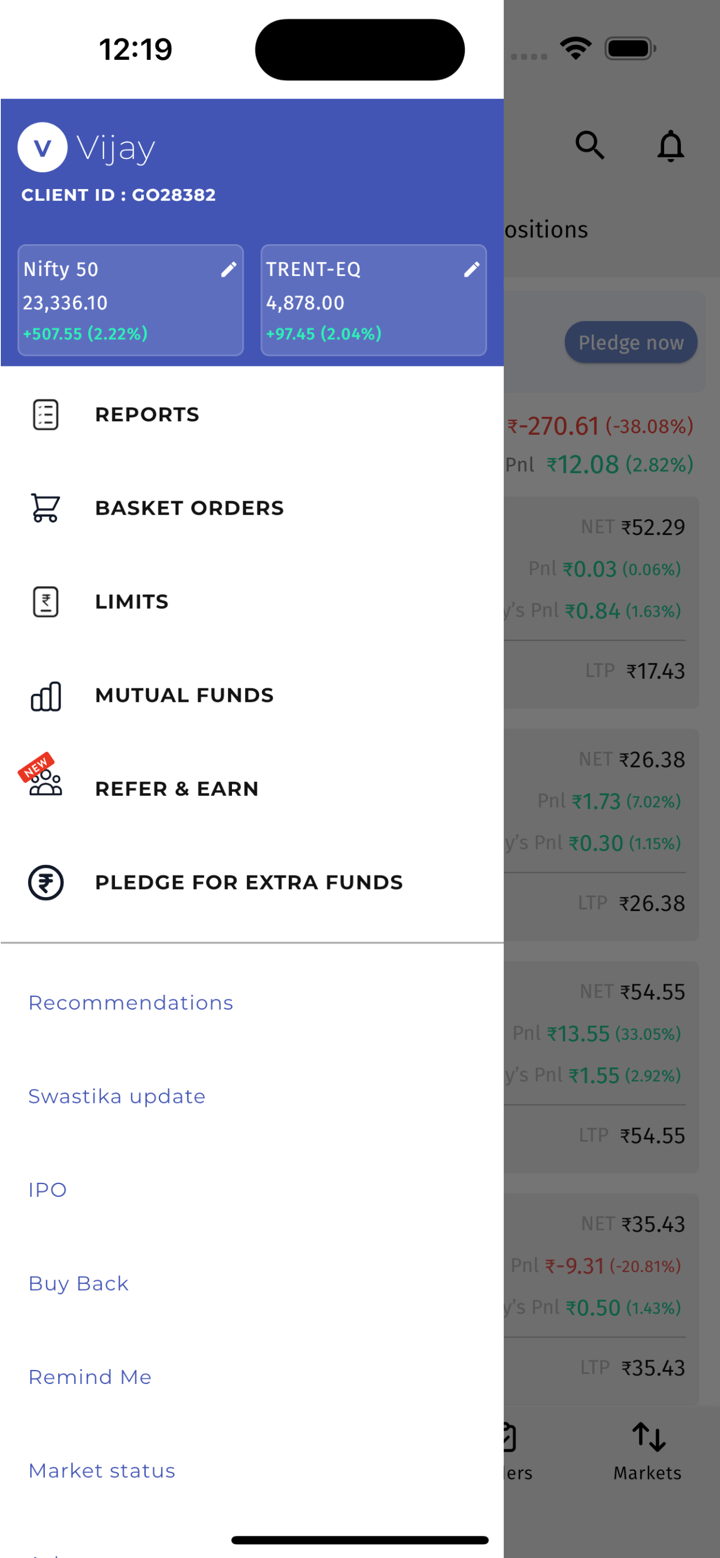The image size is (720, 1558).
Task: Open the MUTUAL FUNDS menu item
Action: 184,695
